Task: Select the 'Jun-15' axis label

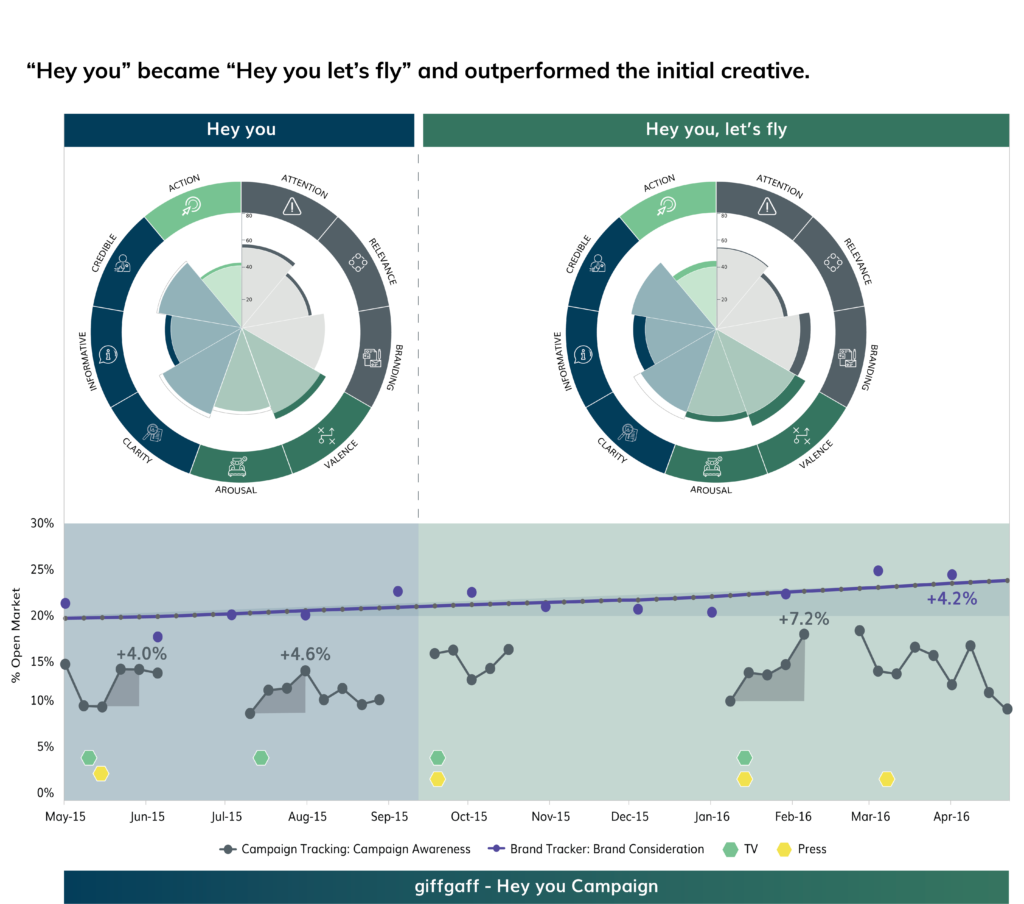Action: 147,816
